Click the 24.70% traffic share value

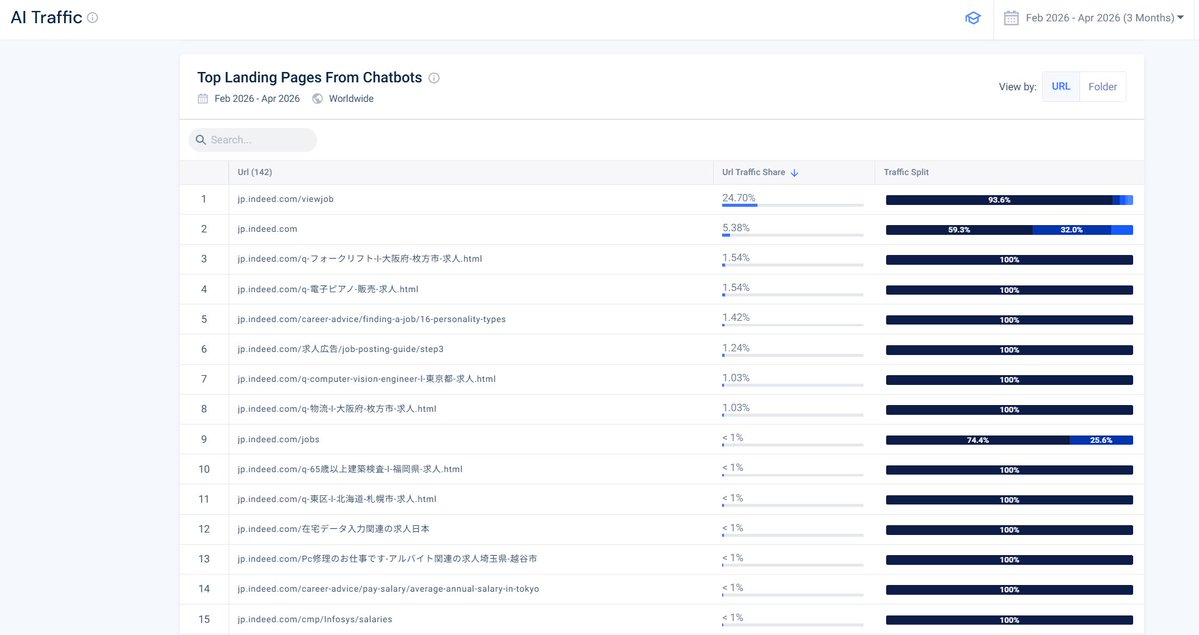point(739,198)
